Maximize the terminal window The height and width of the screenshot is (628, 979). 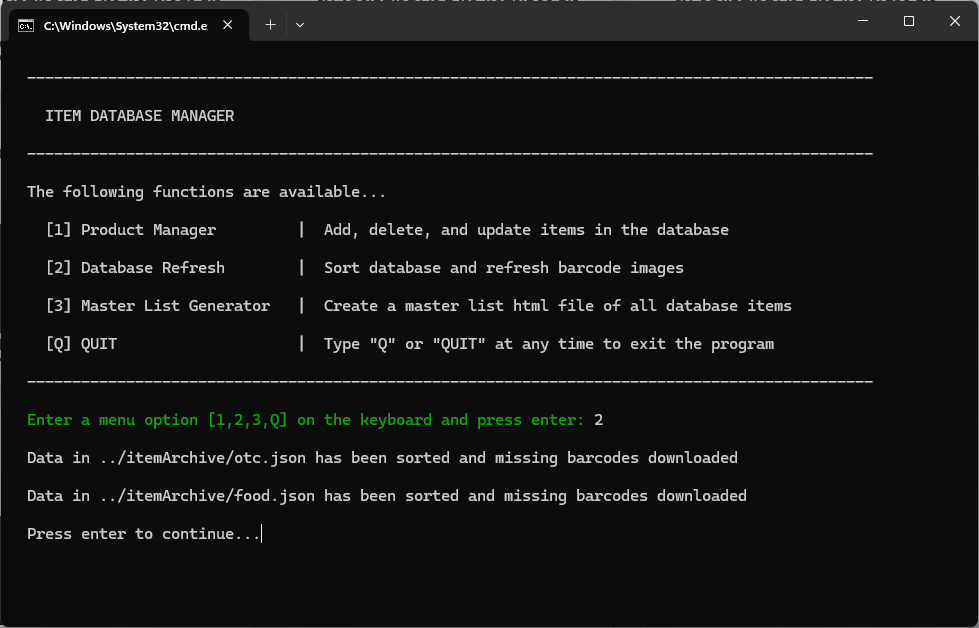[908, 21]
